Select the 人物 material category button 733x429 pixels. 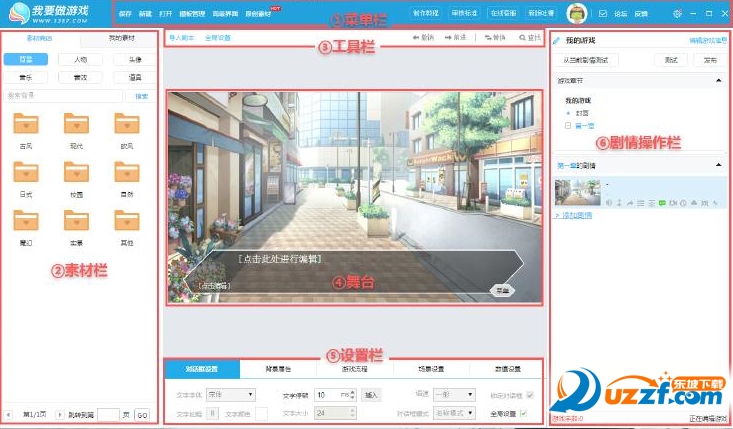click(80, 59)
